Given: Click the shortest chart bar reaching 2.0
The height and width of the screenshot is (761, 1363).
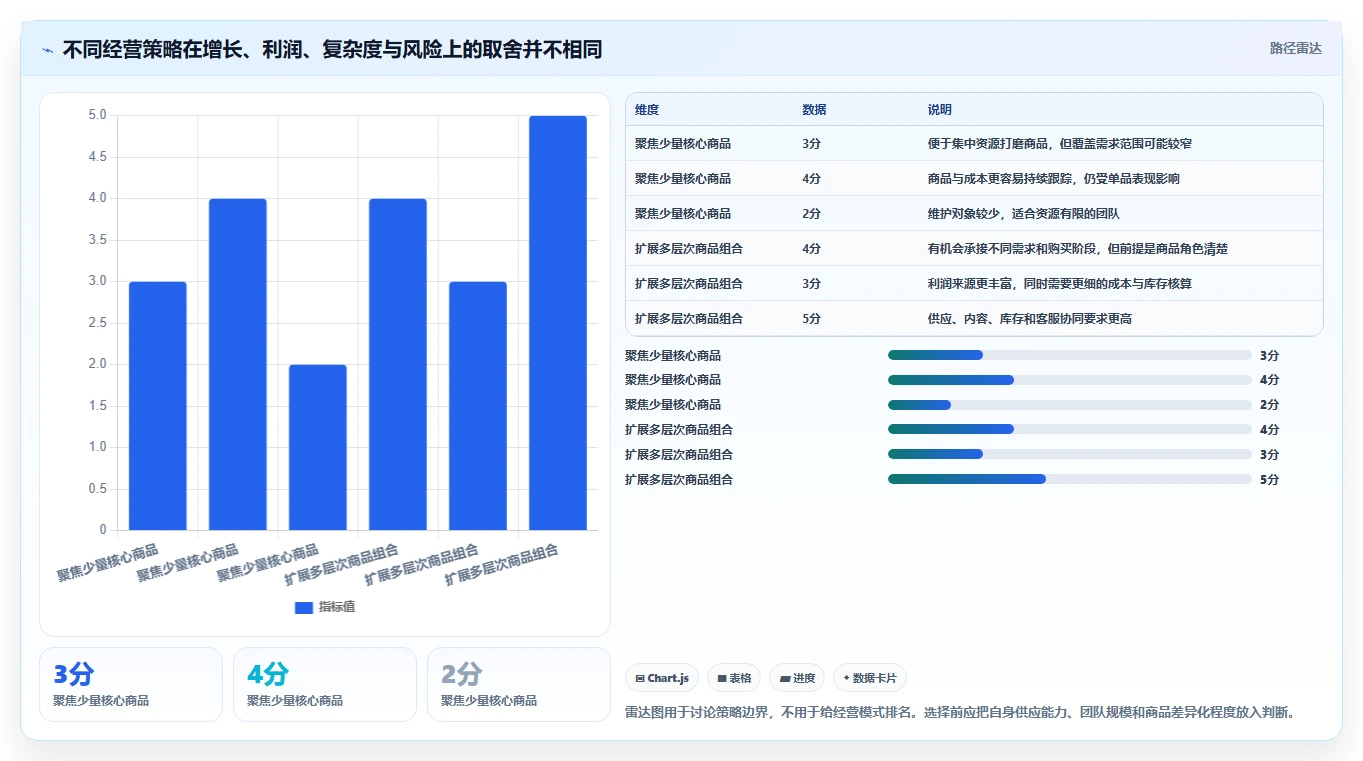Looking at the screenshot, I should pyautogui.click(x=318, y=447).
